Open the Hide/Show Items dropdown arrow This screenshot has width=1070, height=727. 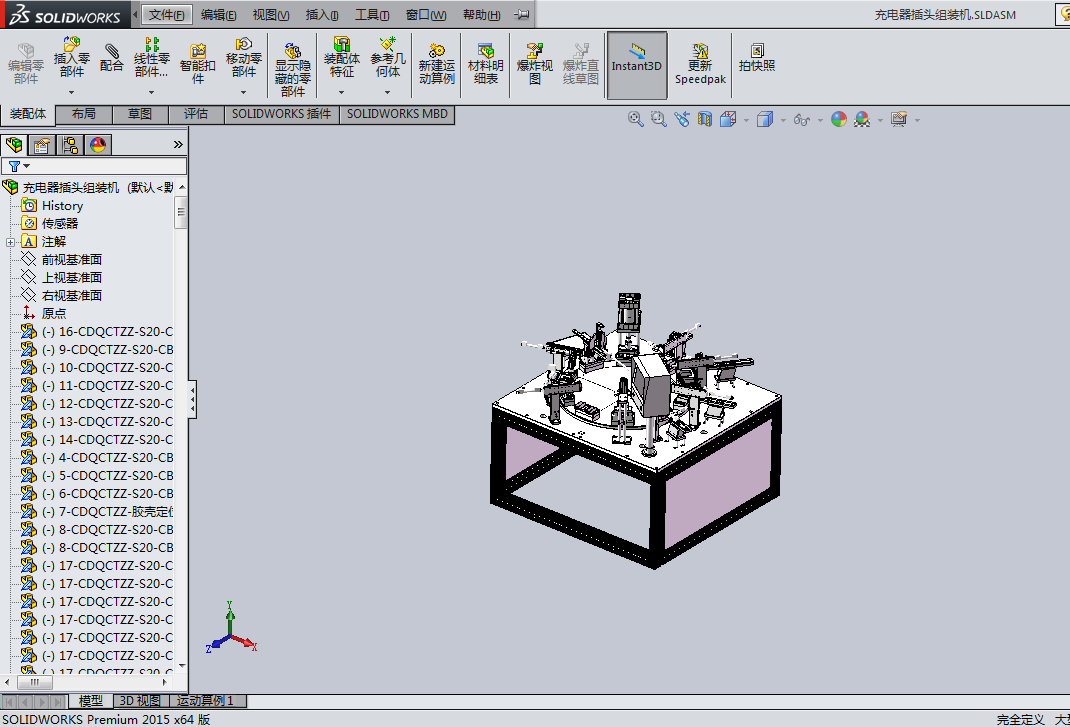(x=820, y=120)
